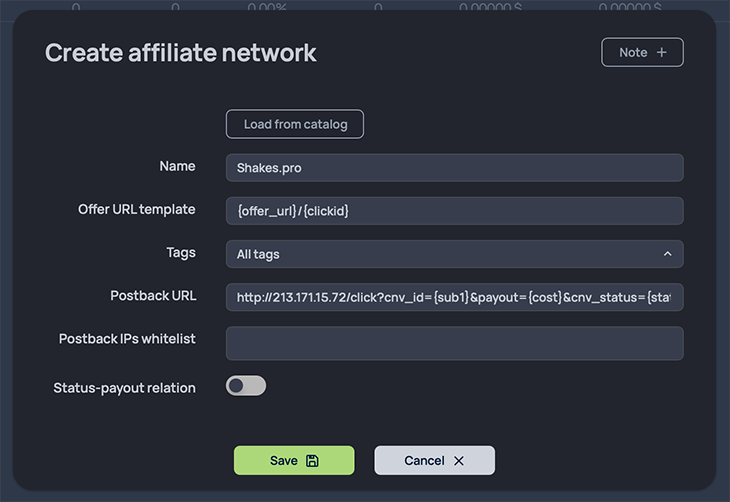Click into the Offer URL template field

point(454,211)
